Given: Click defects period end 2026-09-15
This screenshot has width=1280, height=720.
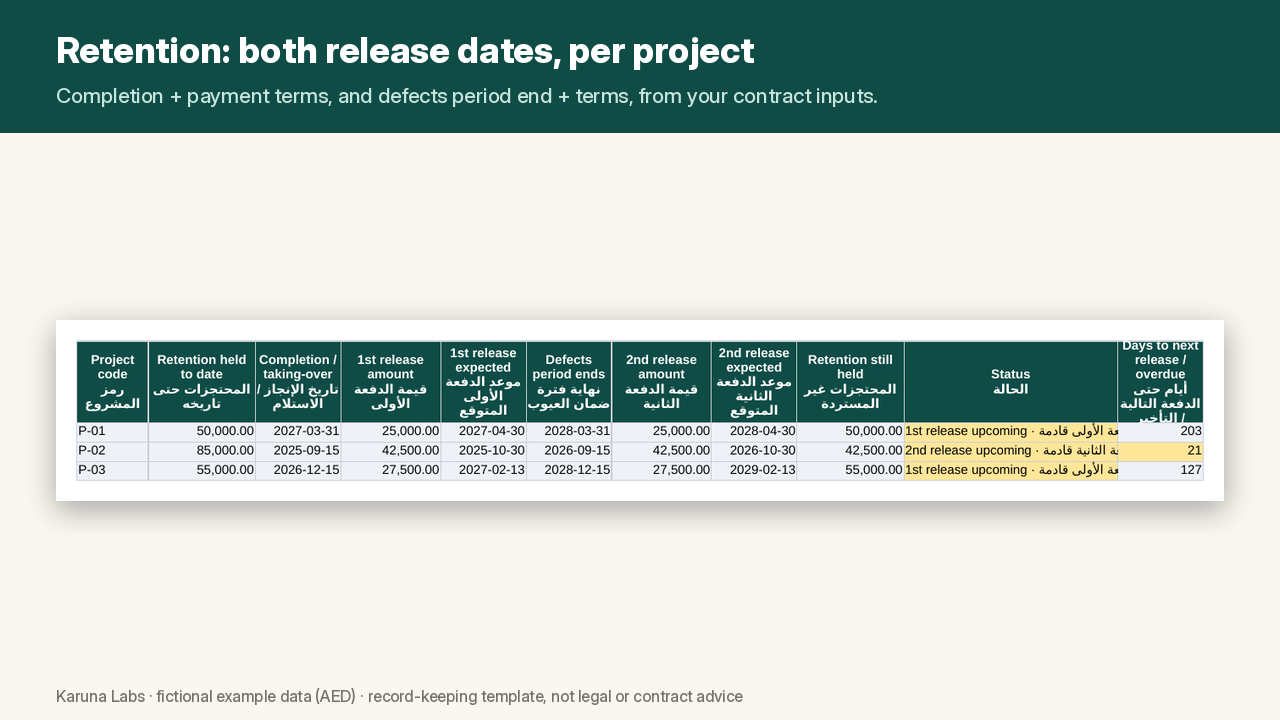Looking at the screenshot, I should (x=569, y=451).
